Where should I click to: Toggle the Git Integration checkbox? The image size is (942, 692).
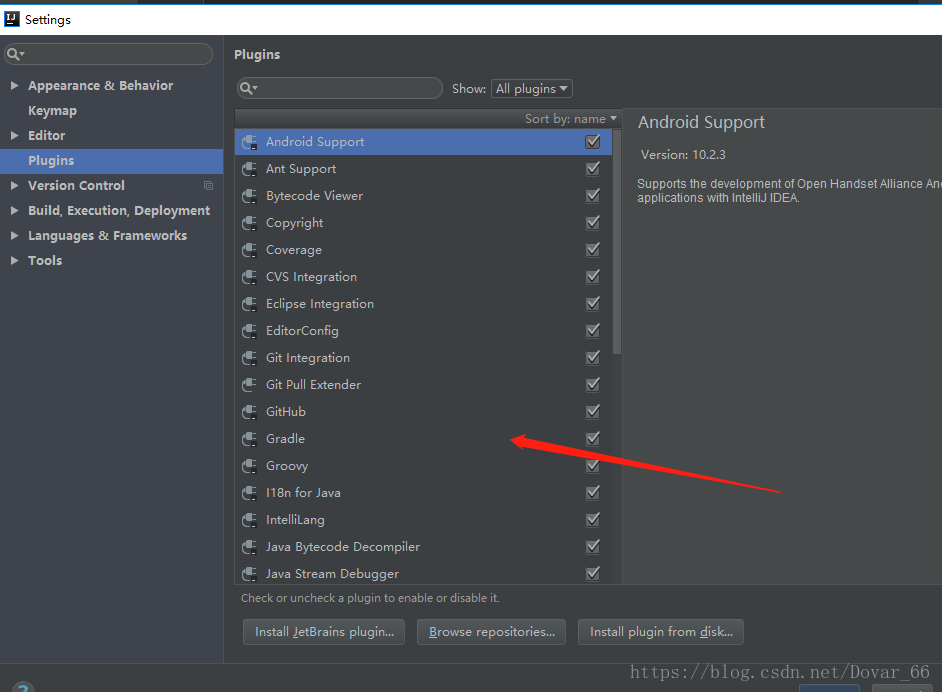coord(592,358)
